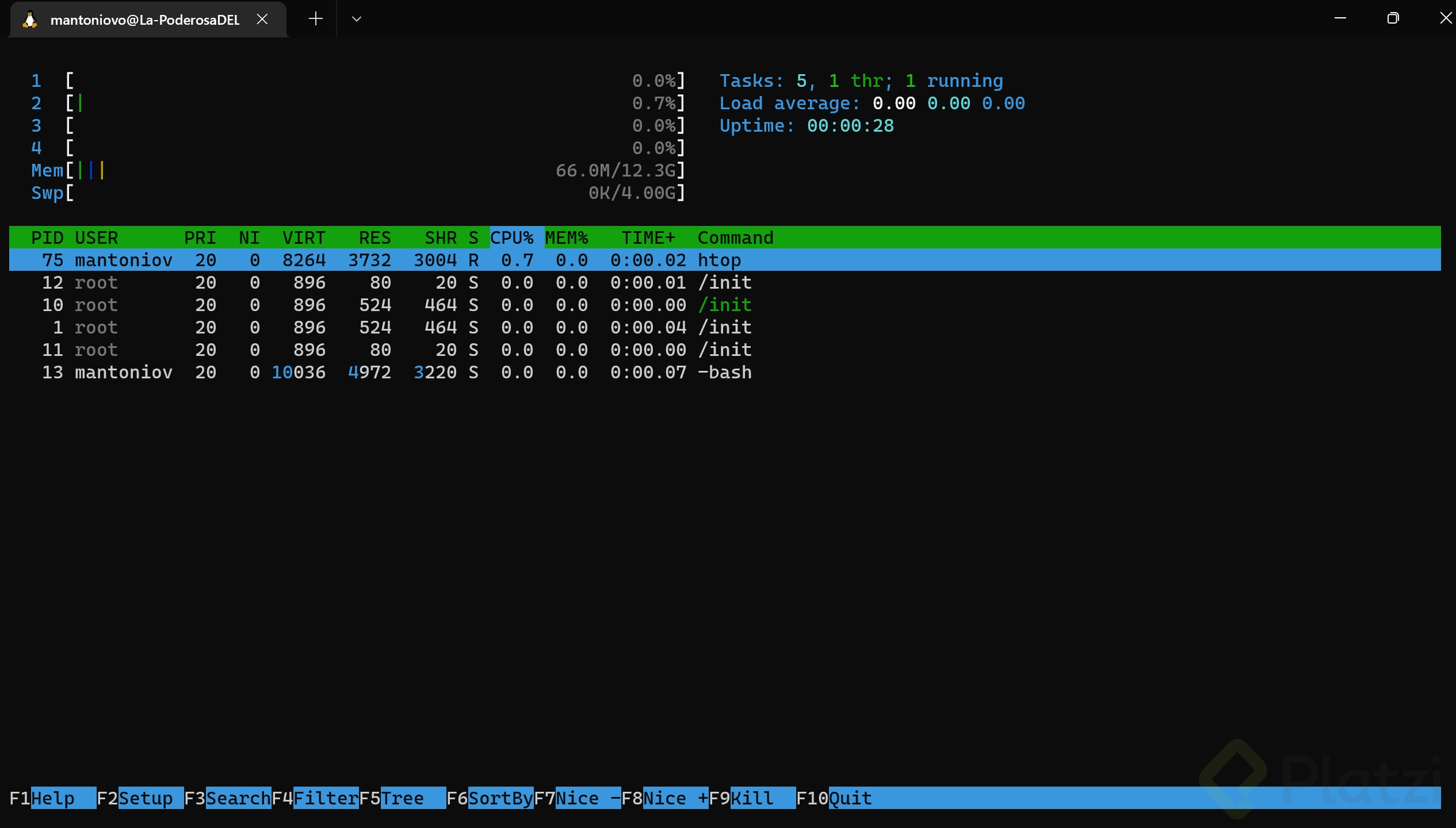The height and width of the screenshot is (828, 1456).
Task: Click the Mem meter 66.0M/12.3G
Action: (x=358, y=170)
